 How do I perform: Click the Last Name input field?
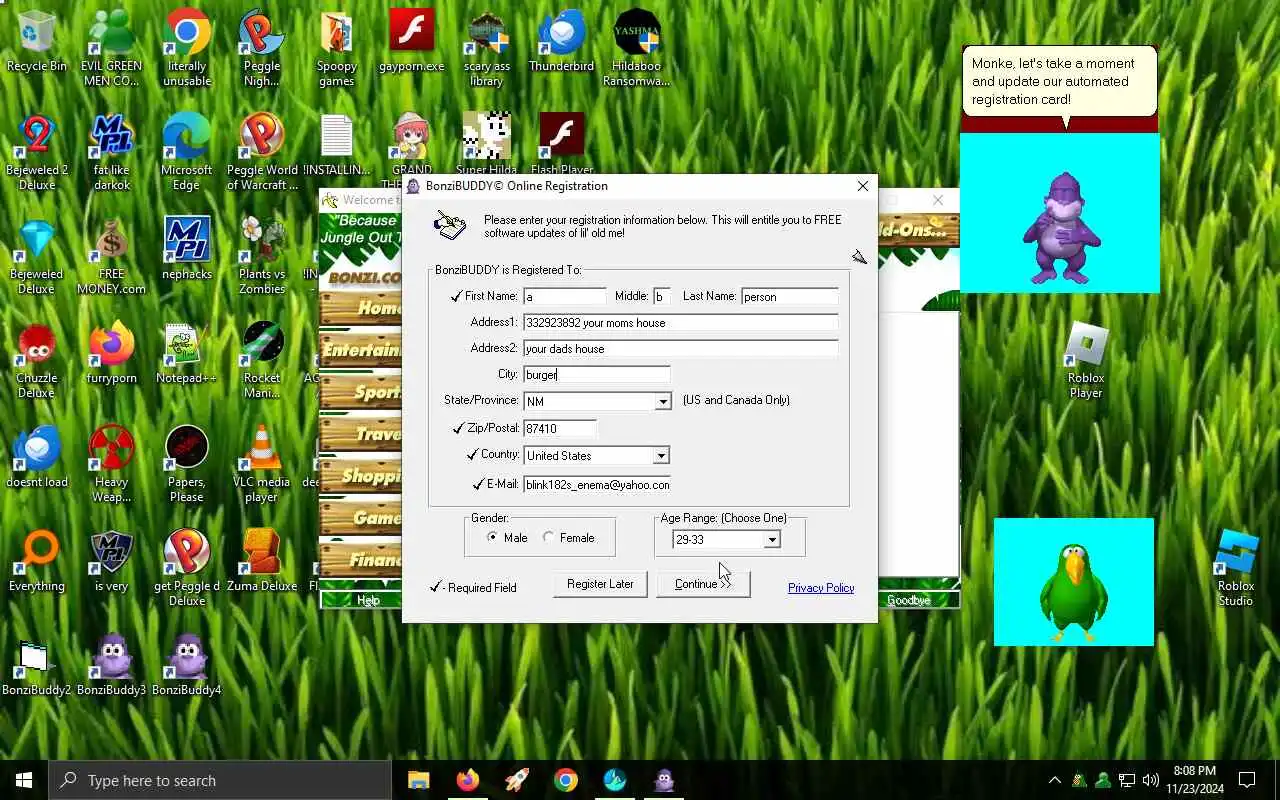pos(790,296)
